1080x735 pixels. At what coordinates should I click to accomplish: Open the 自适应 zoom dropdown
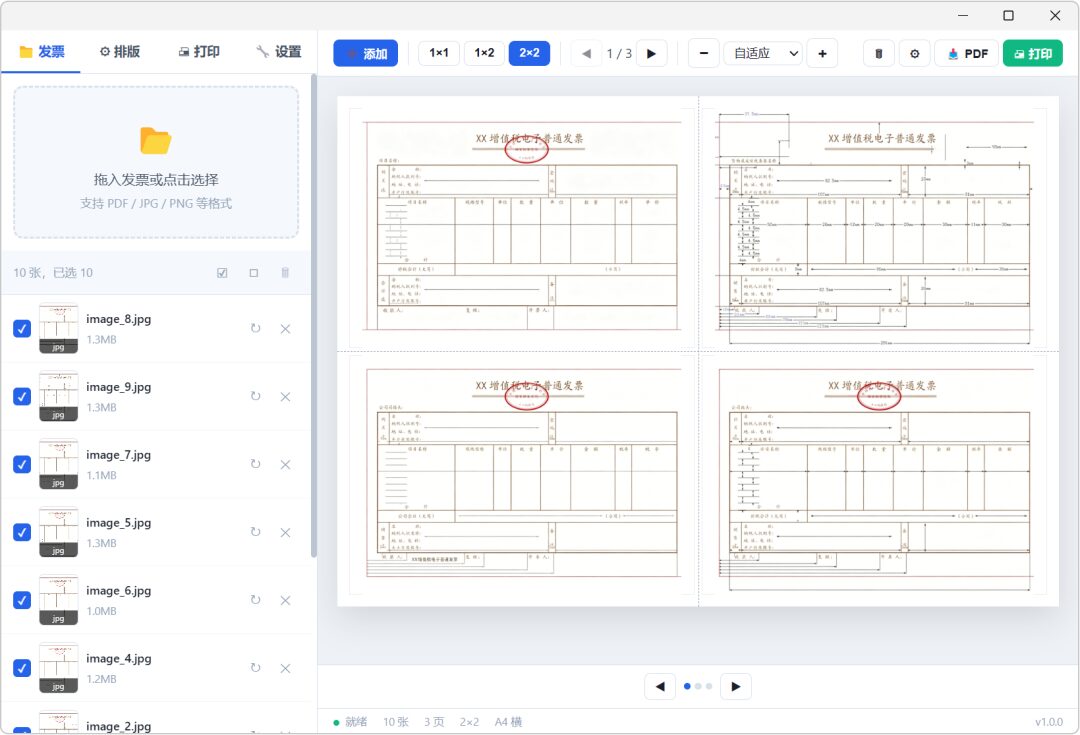(x=763, y=53)
